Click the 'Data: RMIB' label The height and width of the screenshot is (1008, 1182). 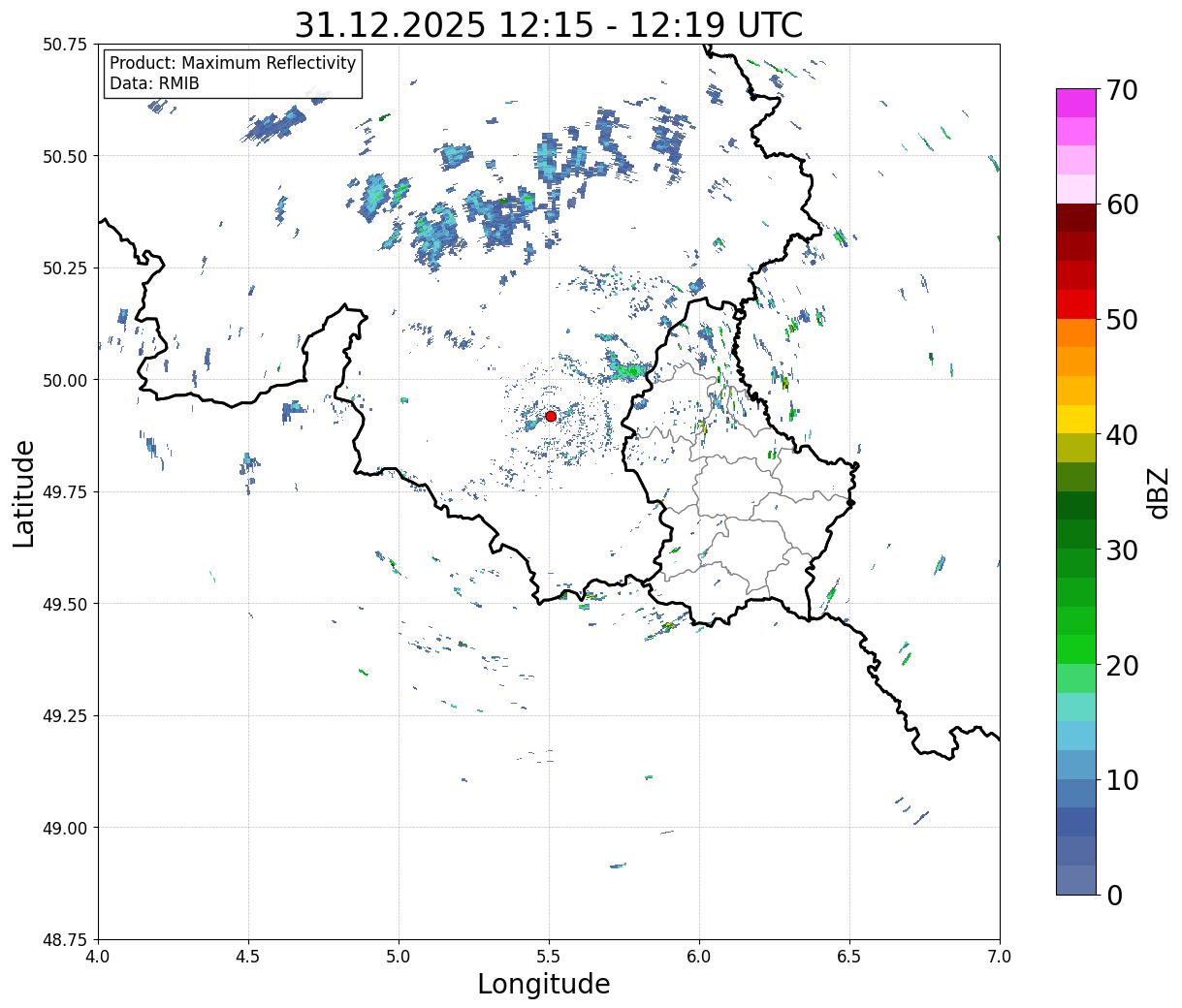point(154,83)
